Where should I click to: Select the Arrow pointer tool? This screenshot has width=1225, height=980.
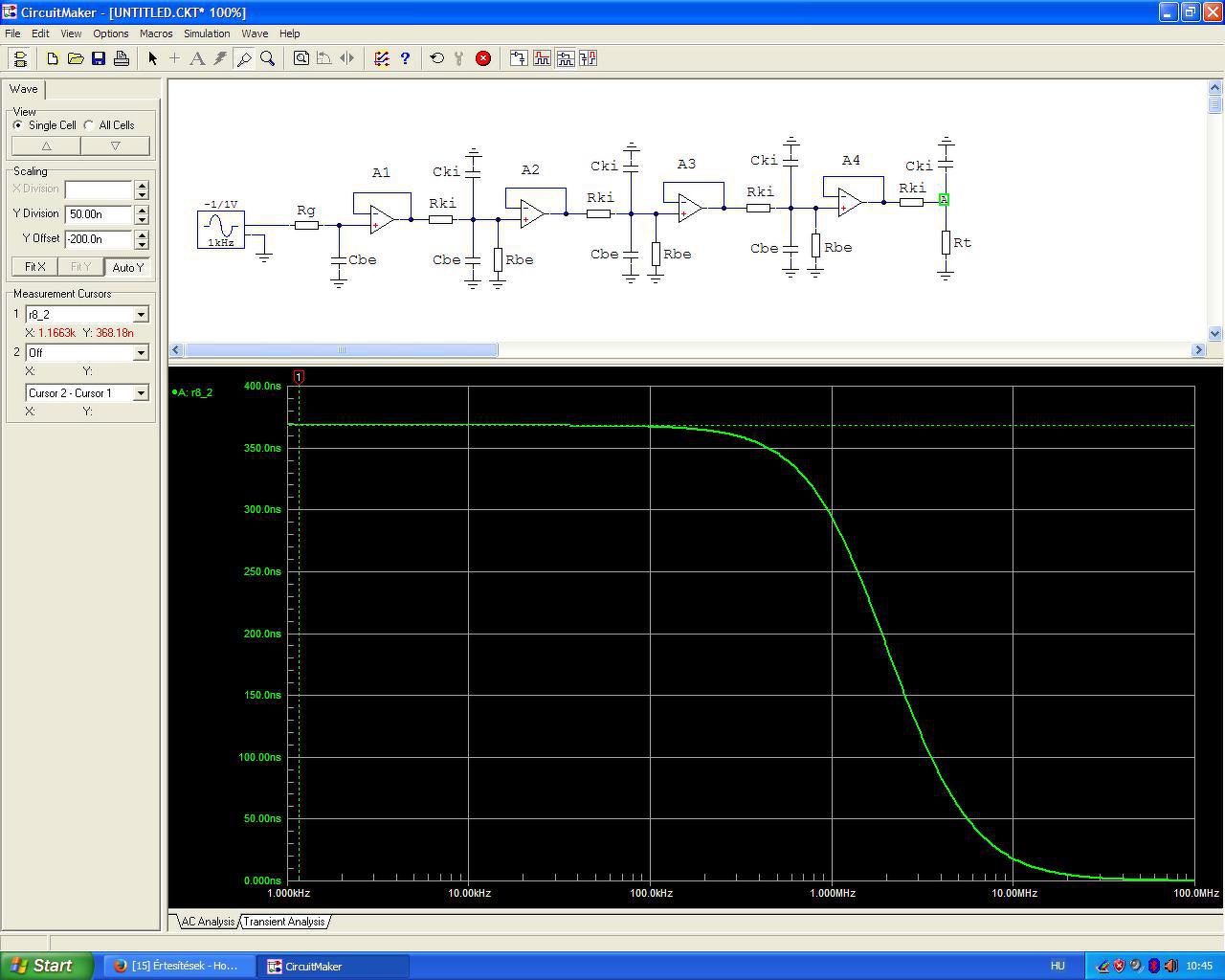pyautogui.click(x=152, y=58)
